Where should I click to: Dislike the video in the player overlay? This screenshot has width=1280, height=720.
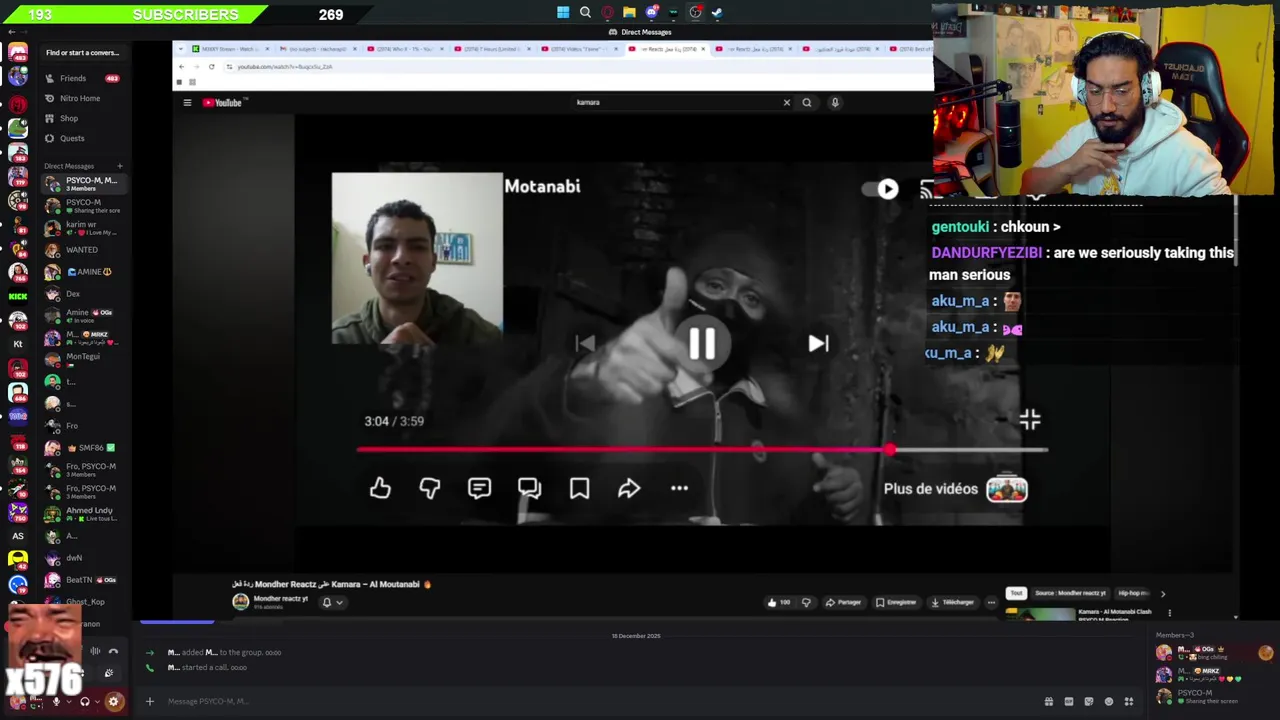tap(430, 488)
